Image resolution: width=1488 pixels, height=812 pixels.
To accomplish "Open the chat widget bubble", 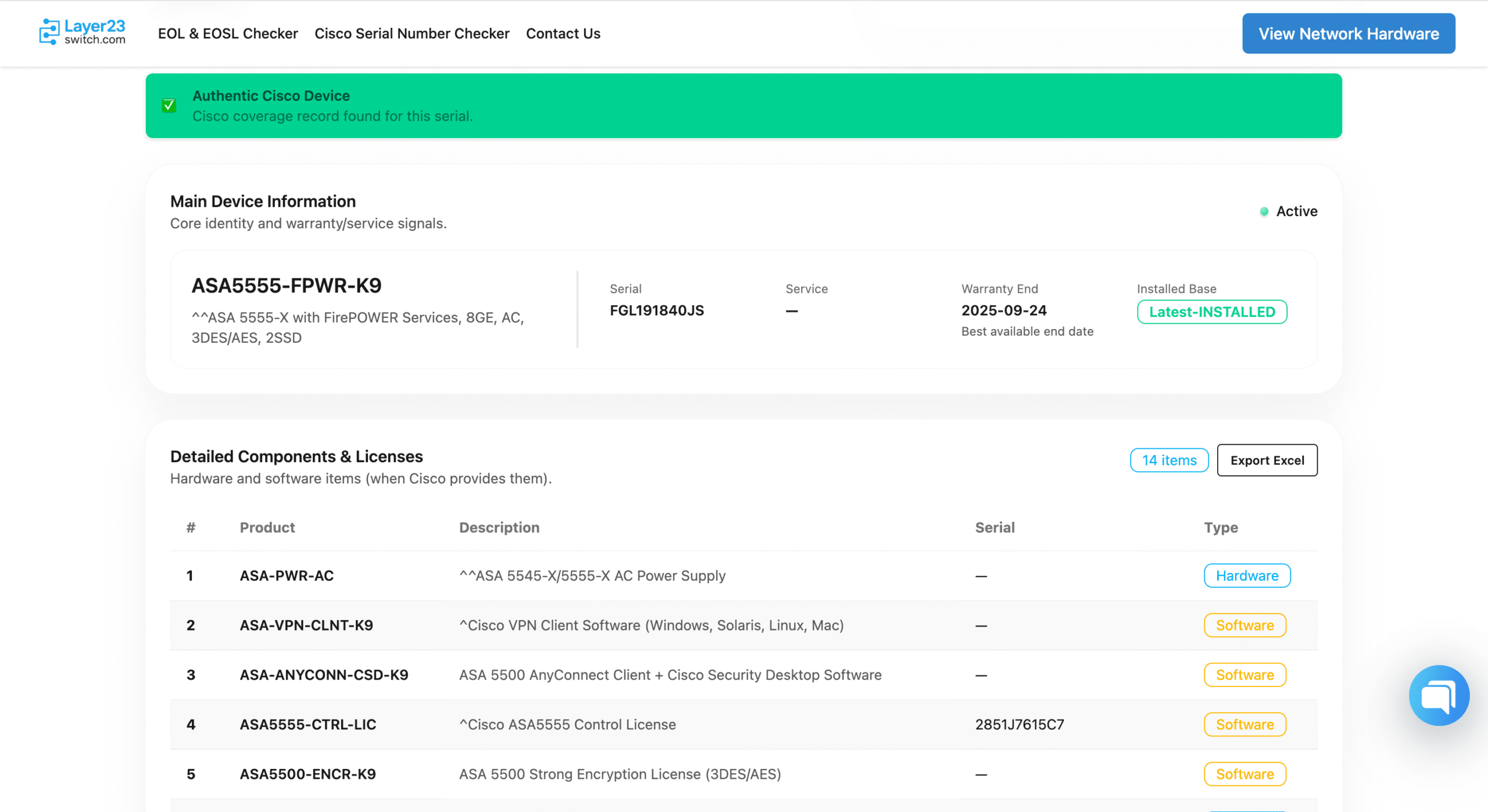I will 1438,695.
